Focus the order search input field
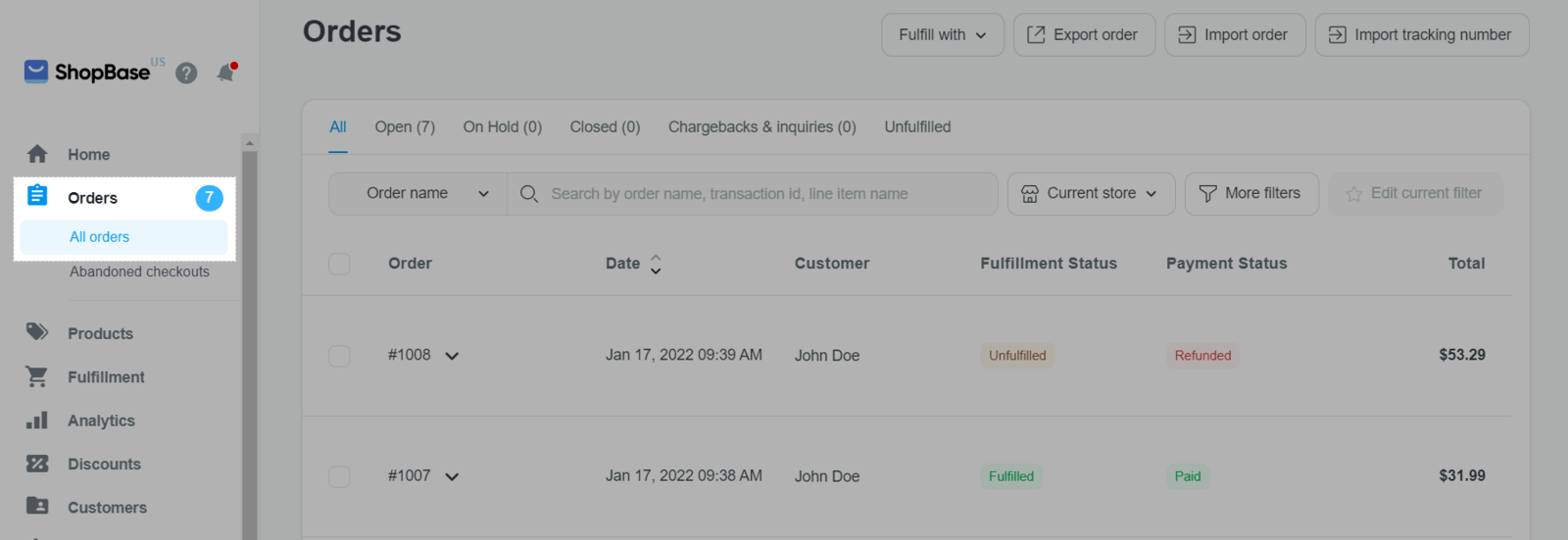The height and width of the screenshot is (540, 1568). click(753, 194)
